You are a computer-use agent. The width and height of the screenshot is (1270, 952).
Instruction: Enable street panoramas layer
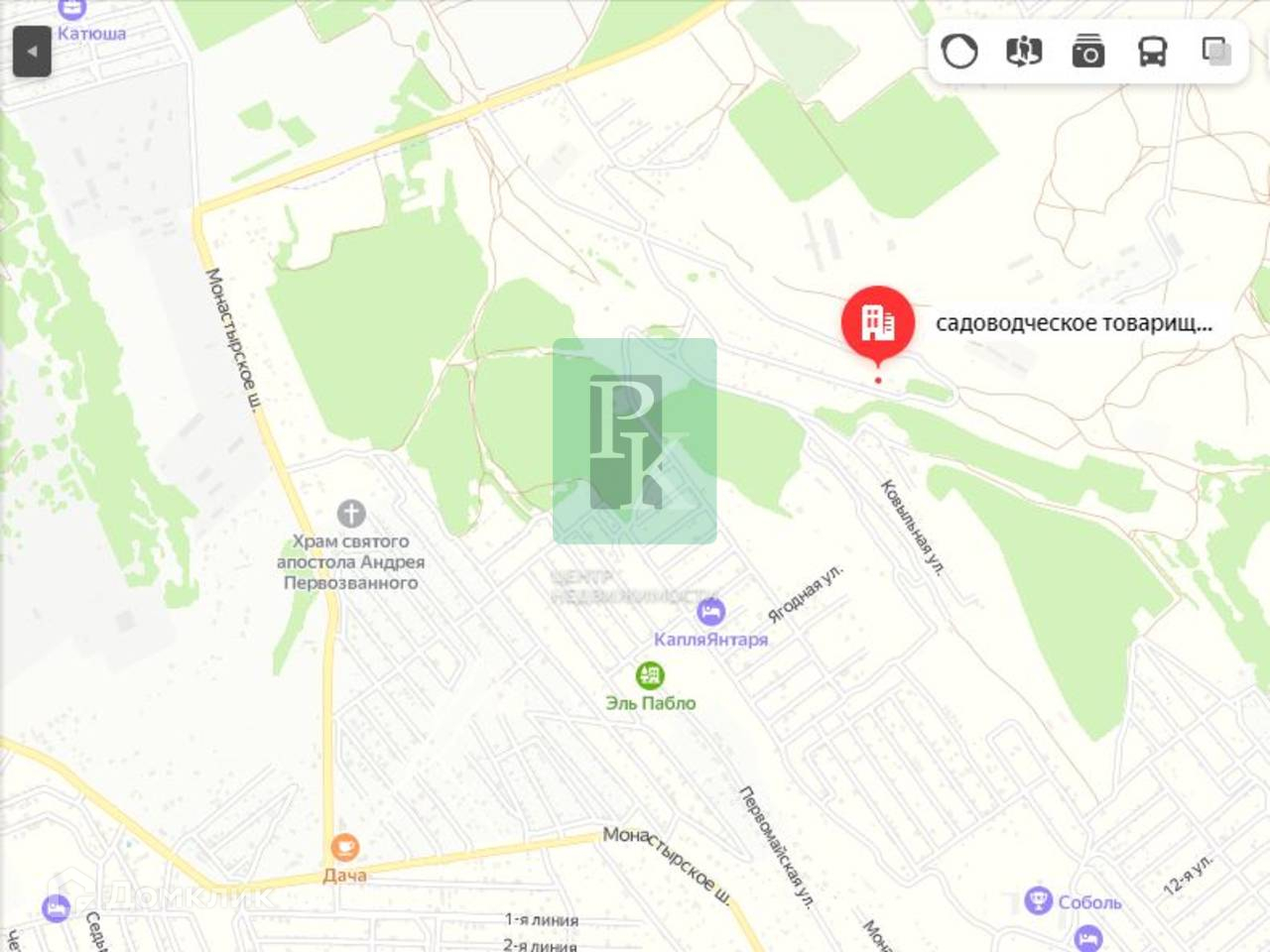(1024, 51)
